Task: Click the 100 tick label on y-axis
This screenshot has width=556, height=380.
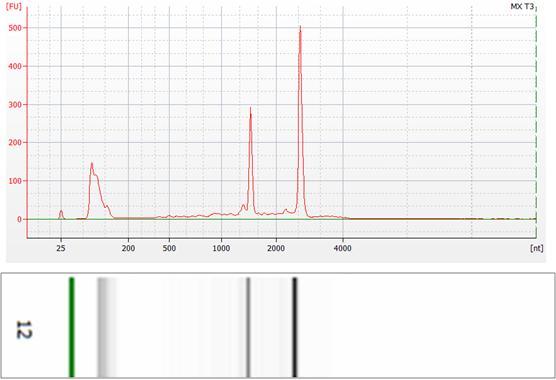Action: (x=15, y=181)
